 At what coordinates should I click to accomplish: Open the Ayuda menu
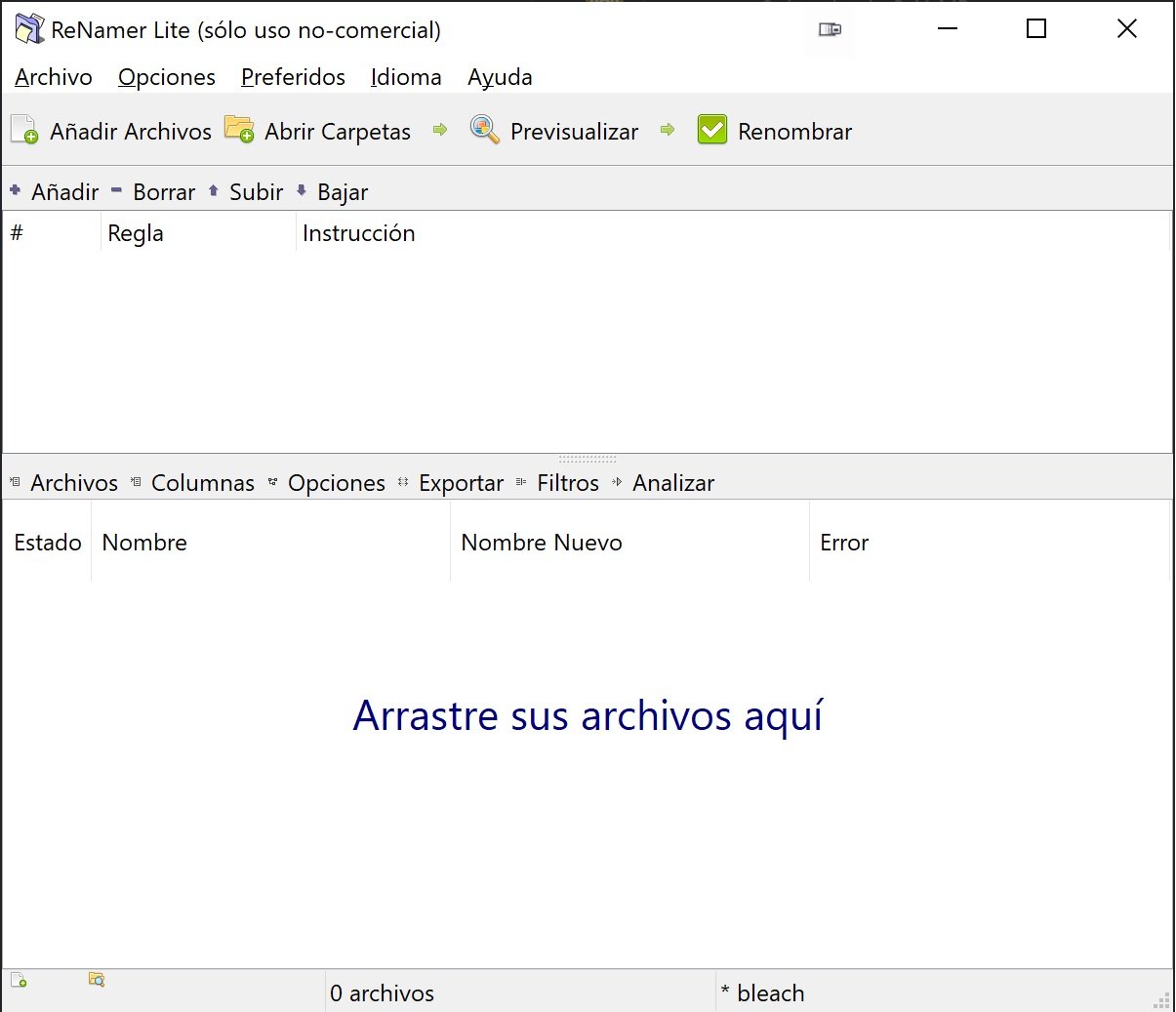coord(500,77)
